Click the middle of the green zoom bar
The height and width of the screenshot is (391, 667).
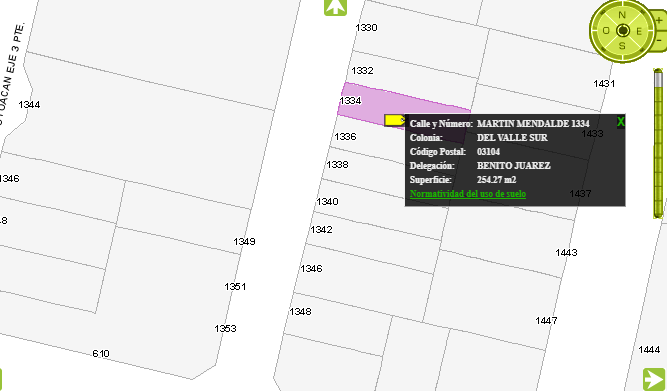coord(658,144)
